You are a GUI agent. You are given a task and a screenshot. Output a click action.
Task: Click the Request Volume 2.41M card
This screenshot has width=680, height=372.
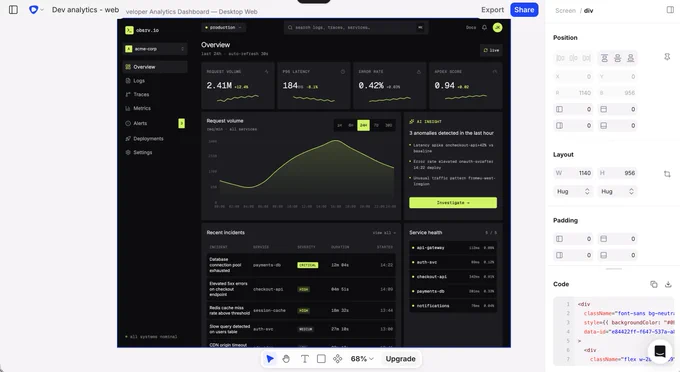[238, 85]
